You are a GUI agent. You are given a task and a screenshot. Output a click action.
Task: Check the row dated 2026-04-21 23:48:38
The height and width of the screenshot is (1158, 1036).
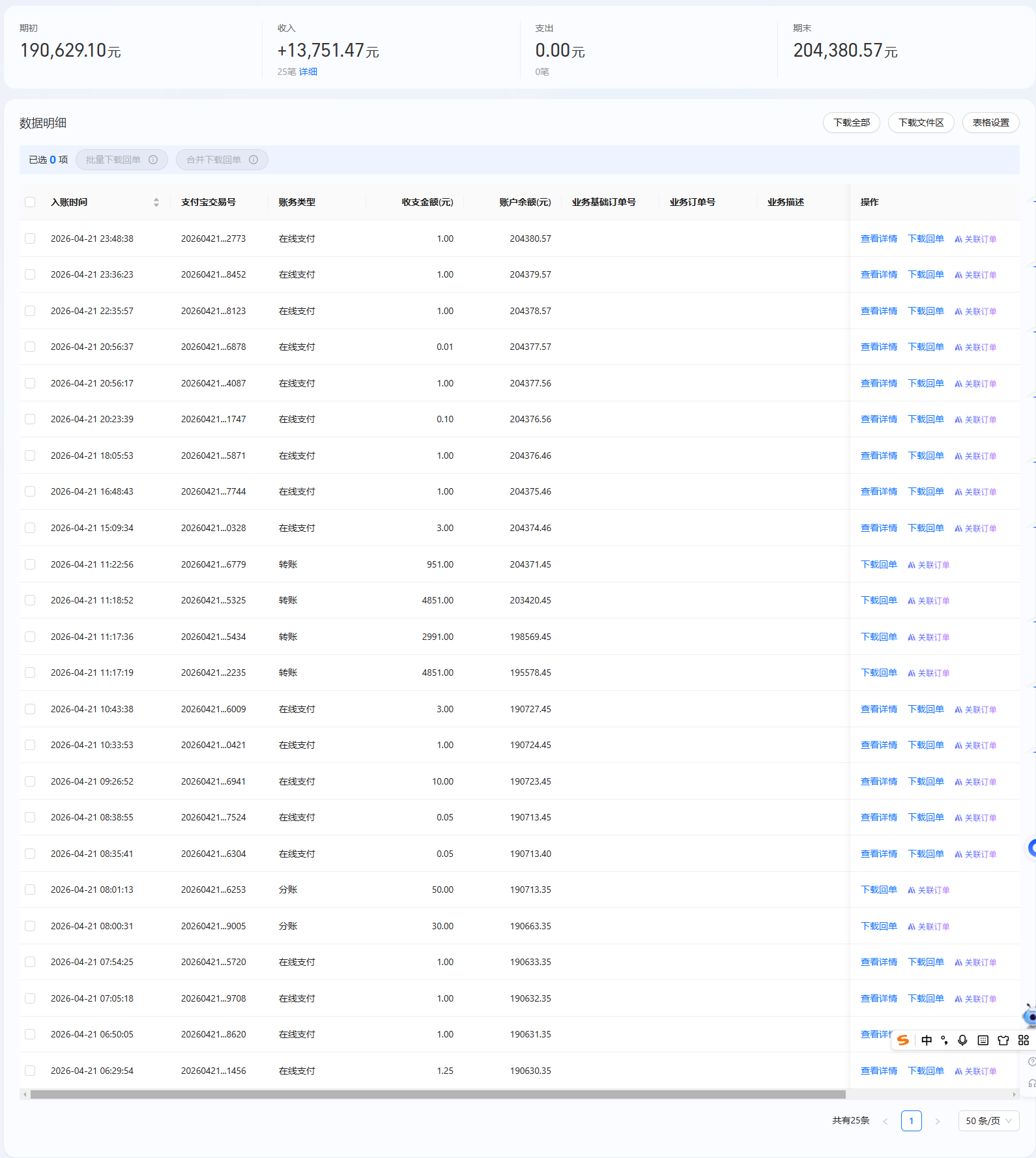30,239
